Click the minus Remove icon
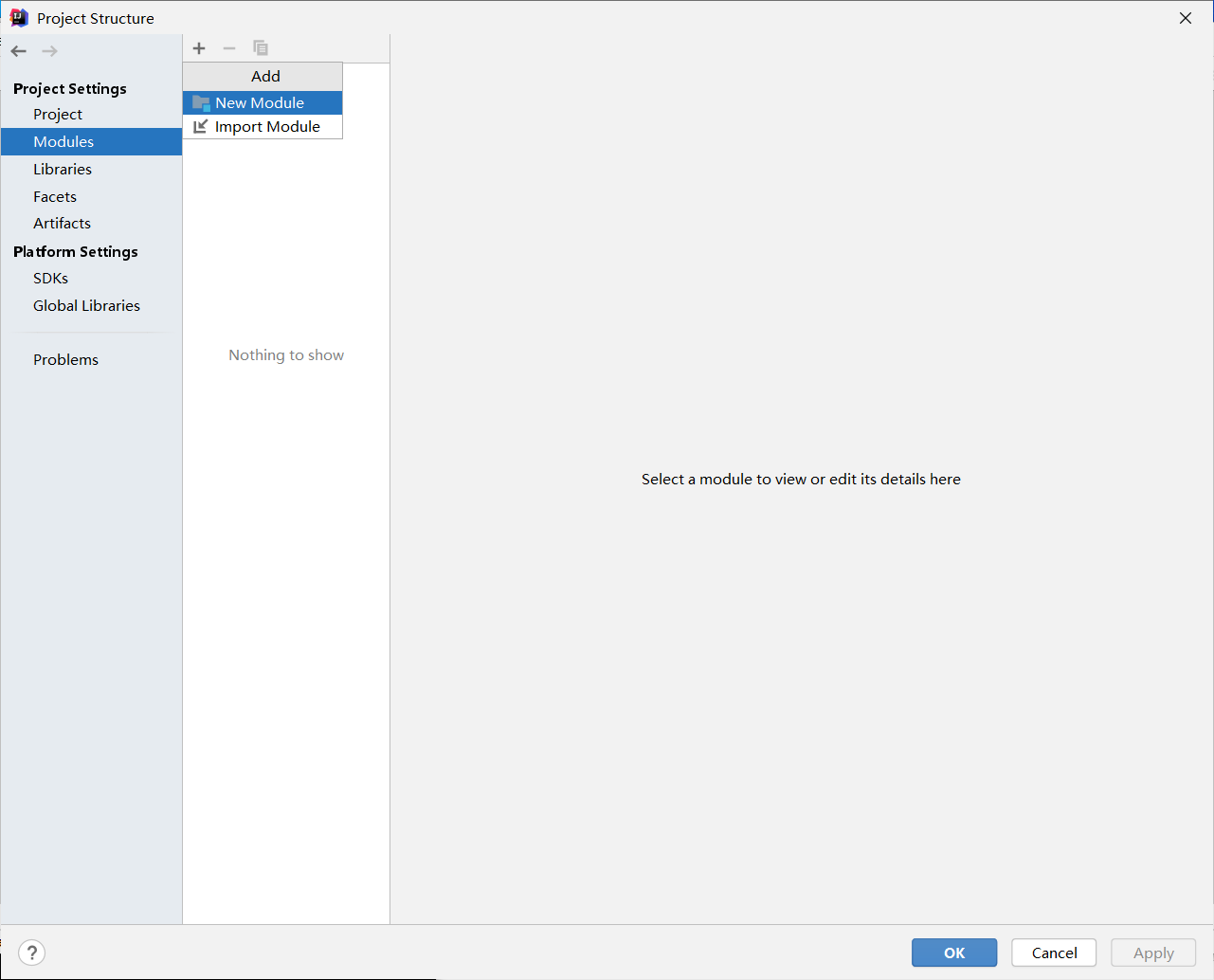The width and height of the screenshot is (1214, 980). click(229, 48)
